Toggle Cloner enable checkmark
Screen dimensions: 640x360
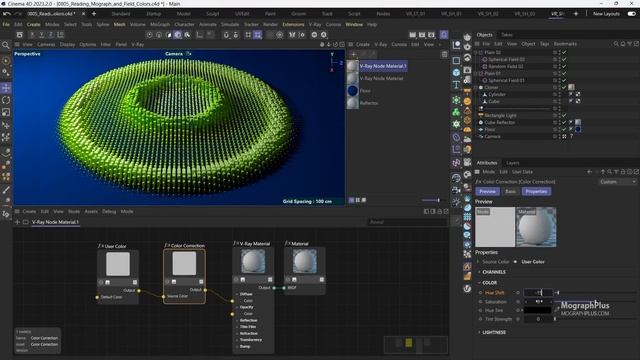[x=564, y=87]
